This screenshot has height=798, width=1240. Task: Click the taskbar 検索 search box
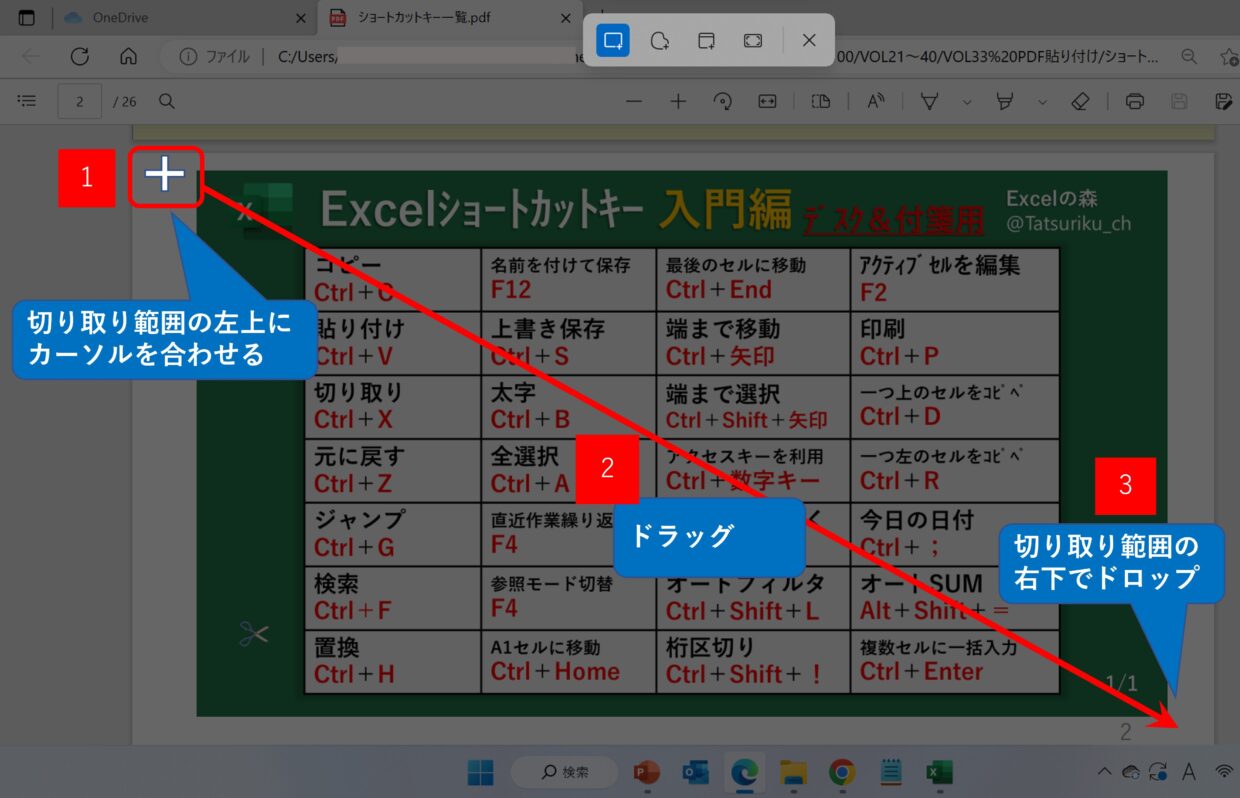565,772
